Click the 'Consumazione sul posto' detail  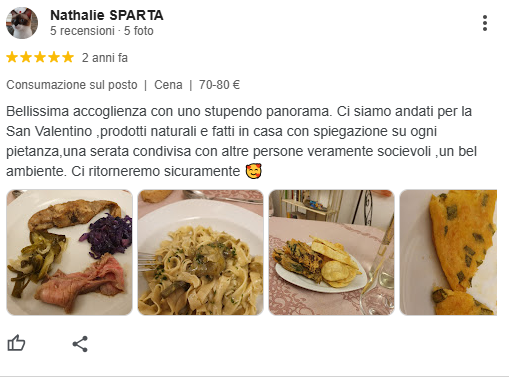point(72,85)
